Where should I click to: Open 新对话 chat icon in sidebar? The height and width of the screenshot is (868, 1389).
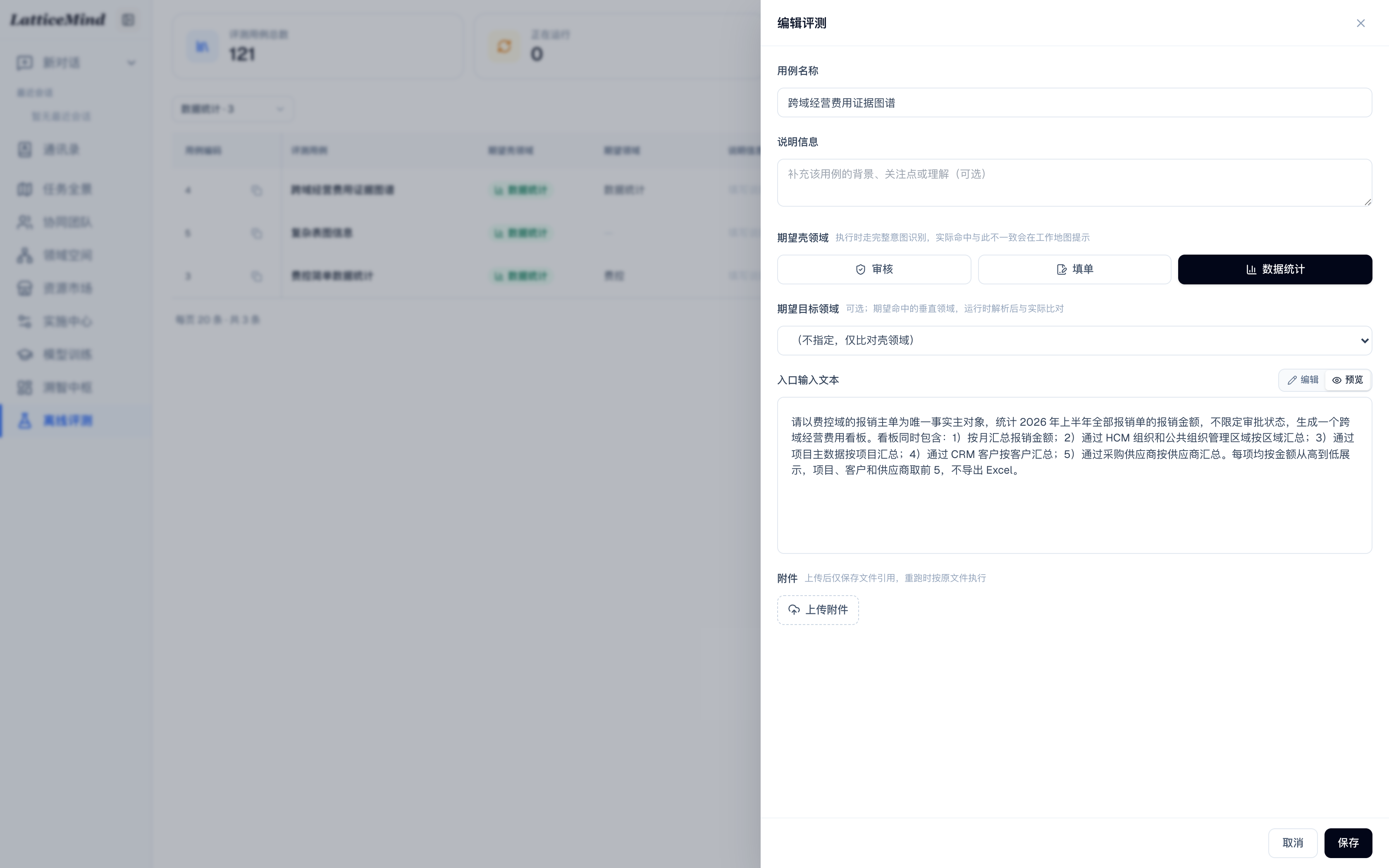pos(25,62)
